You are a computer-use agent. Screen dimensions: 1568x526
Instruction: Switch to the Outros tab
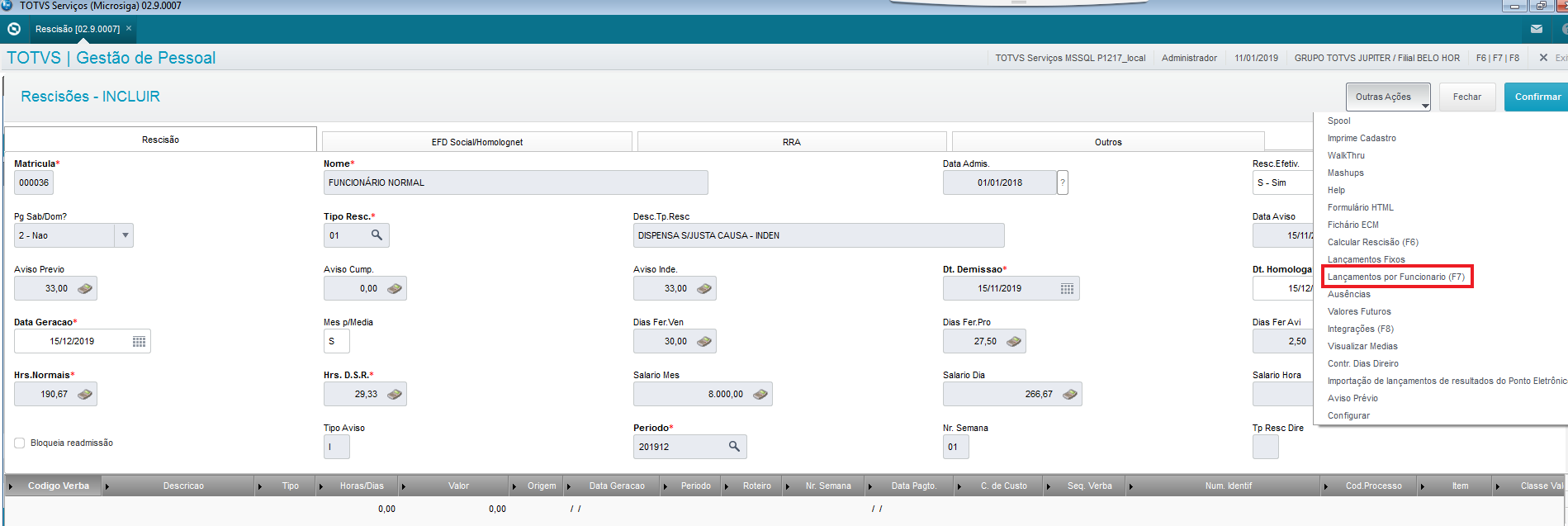coord(1108,142)
